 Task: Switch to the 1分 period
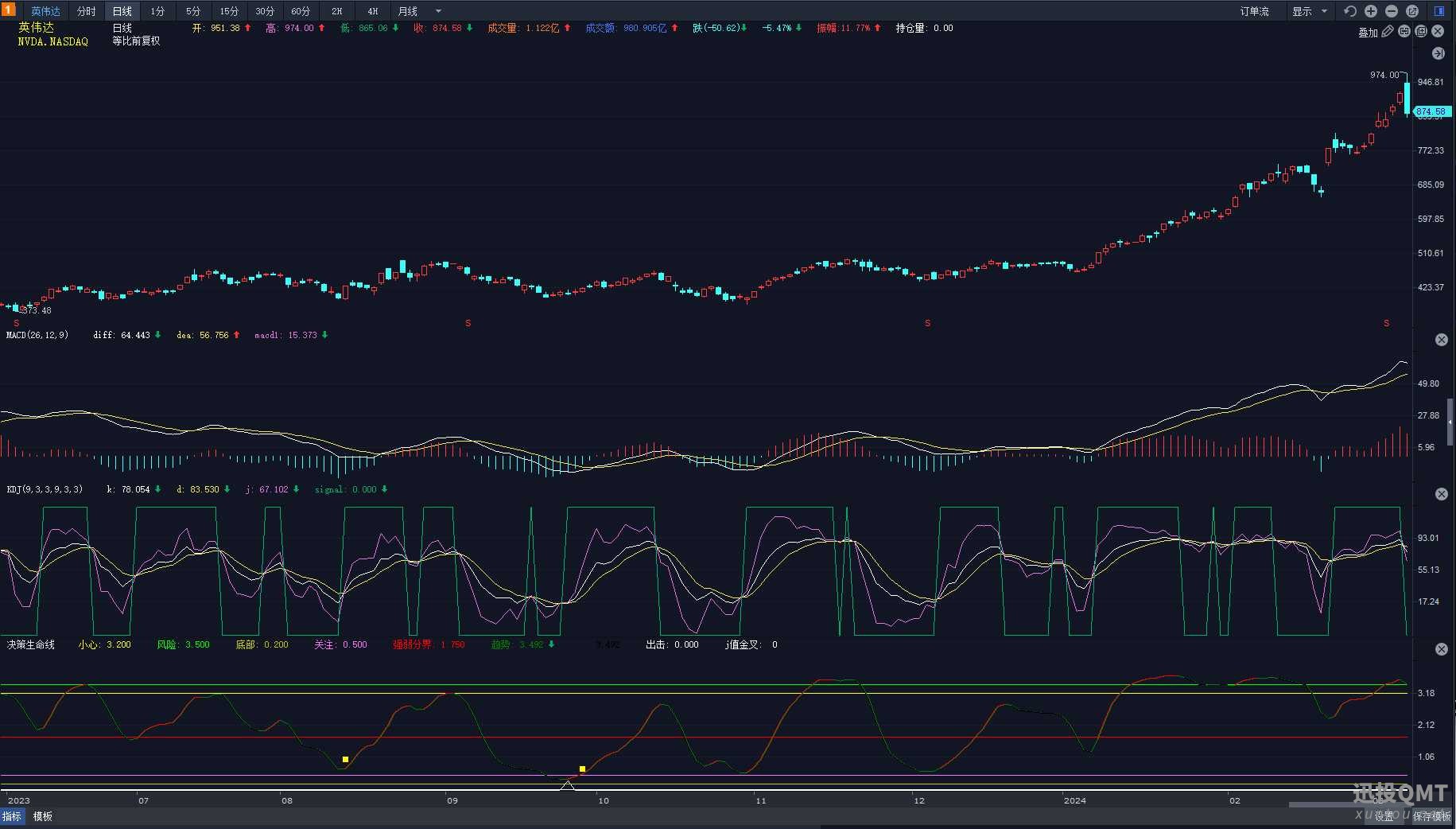[157, 11]
